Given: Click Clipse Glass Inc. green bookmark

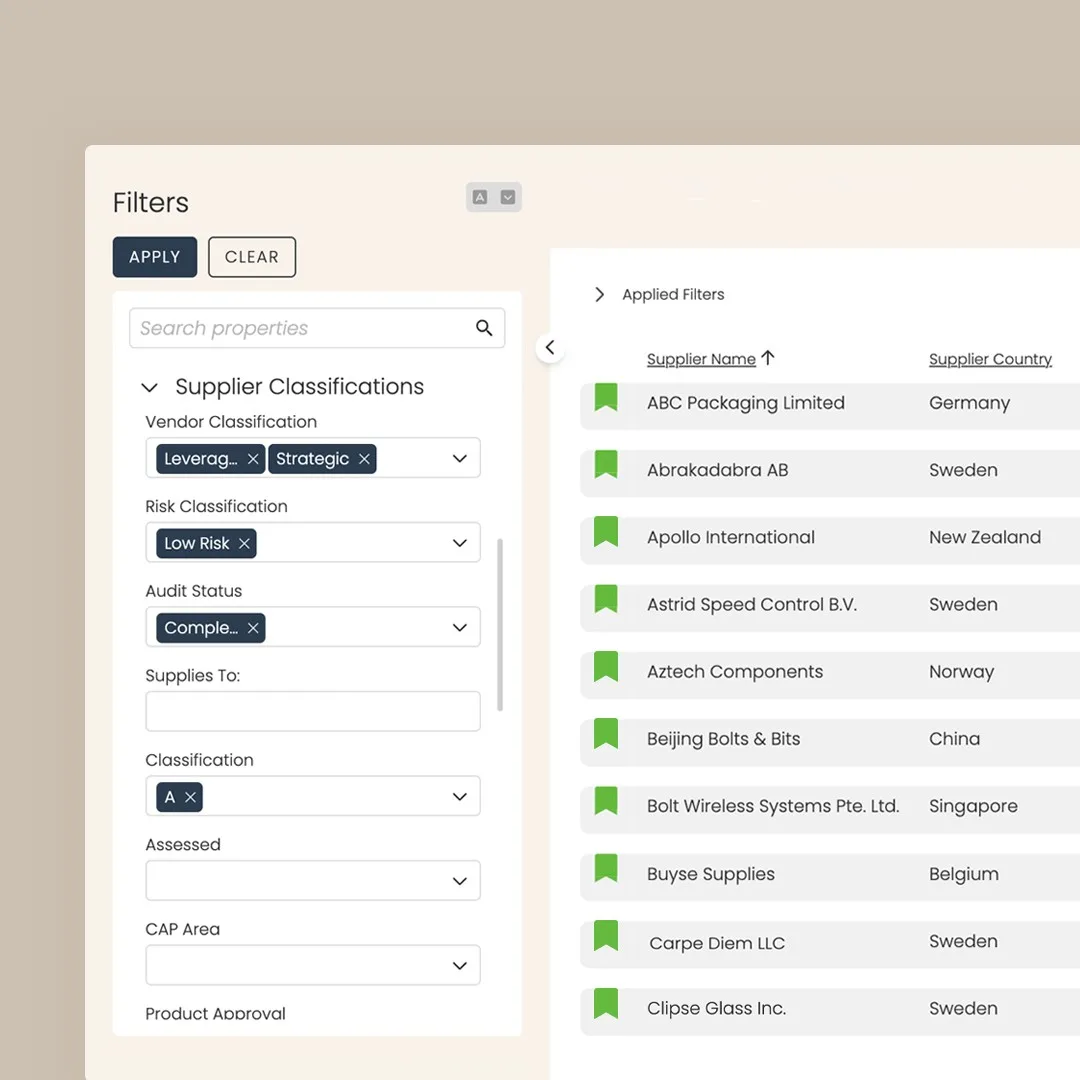Looking at the screenshot, I should pyautogui.click(x=606, y=1003).
